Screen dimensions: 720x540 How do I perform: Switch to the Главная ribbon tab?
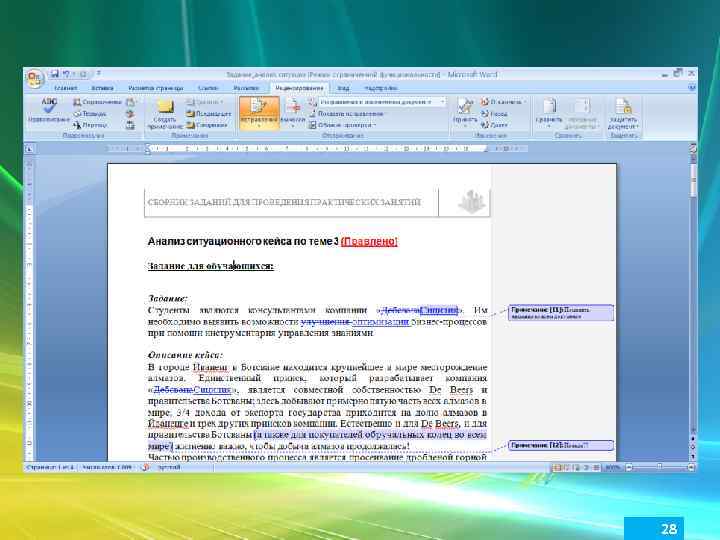pyautogui.click(x=66, y=88)
